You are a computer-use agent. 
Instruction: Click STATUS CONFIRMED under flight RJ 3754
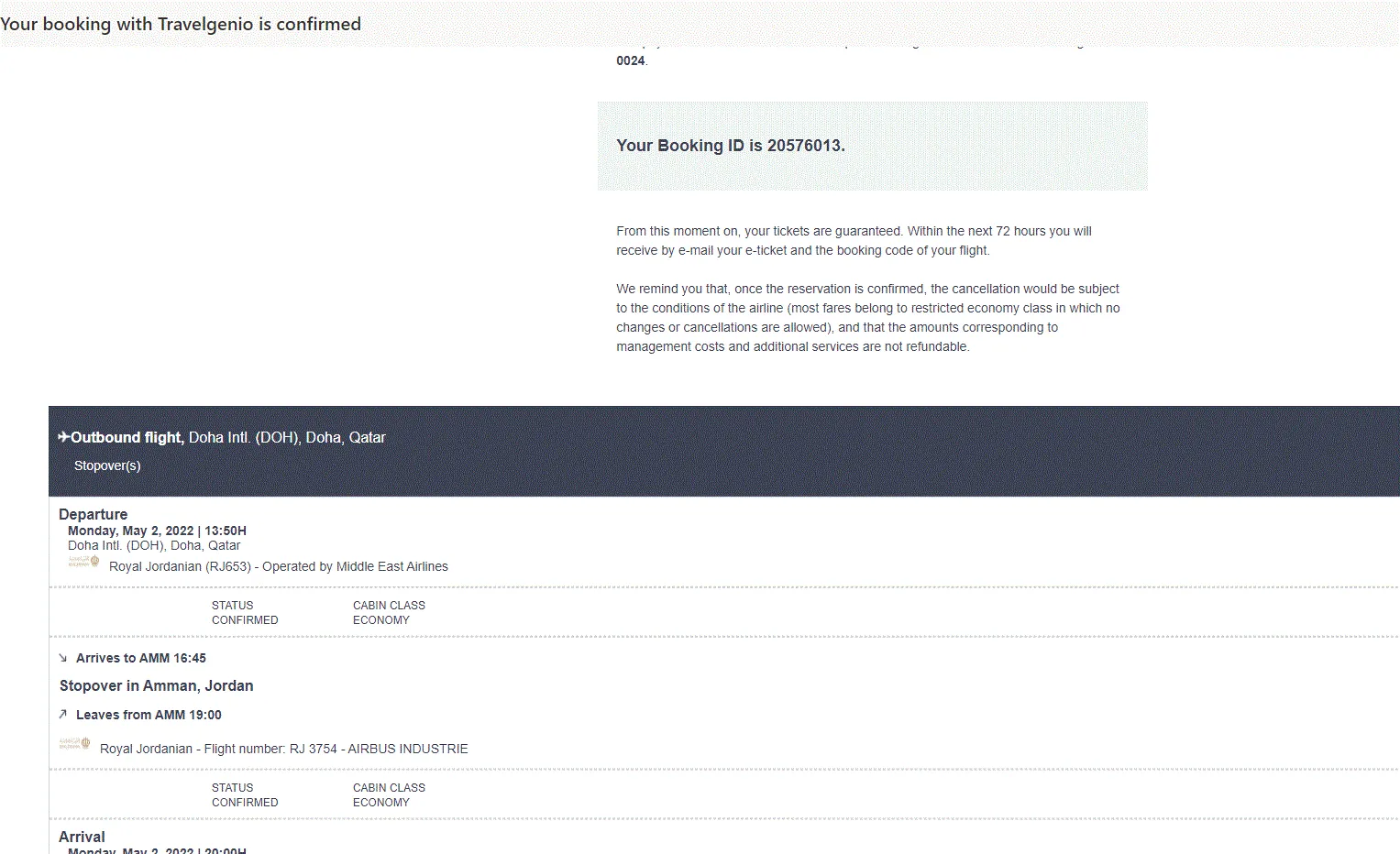coord(245,794)
